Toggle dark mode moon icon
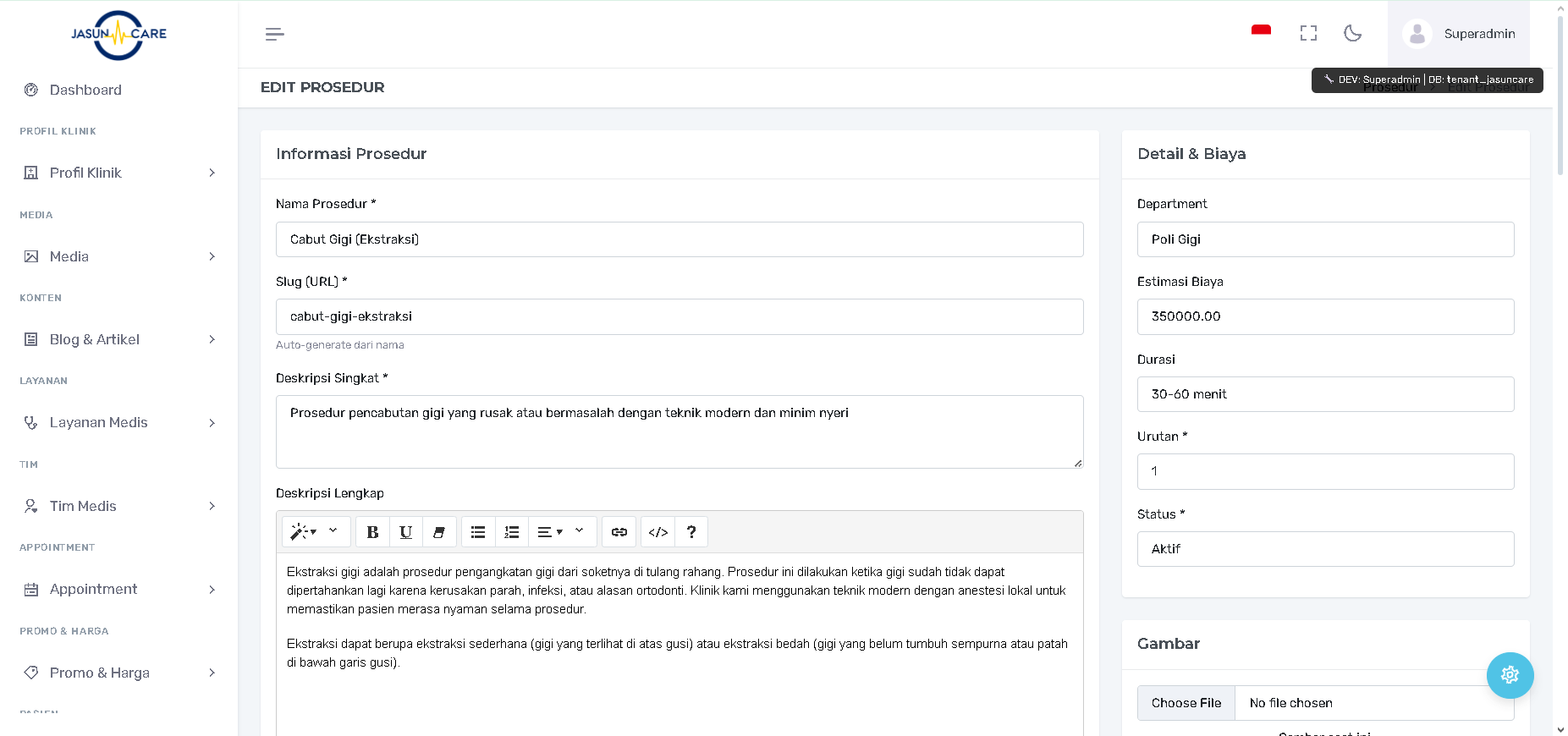The image size is (1568, 736). pyautogui.click(x=1352, y=34)
